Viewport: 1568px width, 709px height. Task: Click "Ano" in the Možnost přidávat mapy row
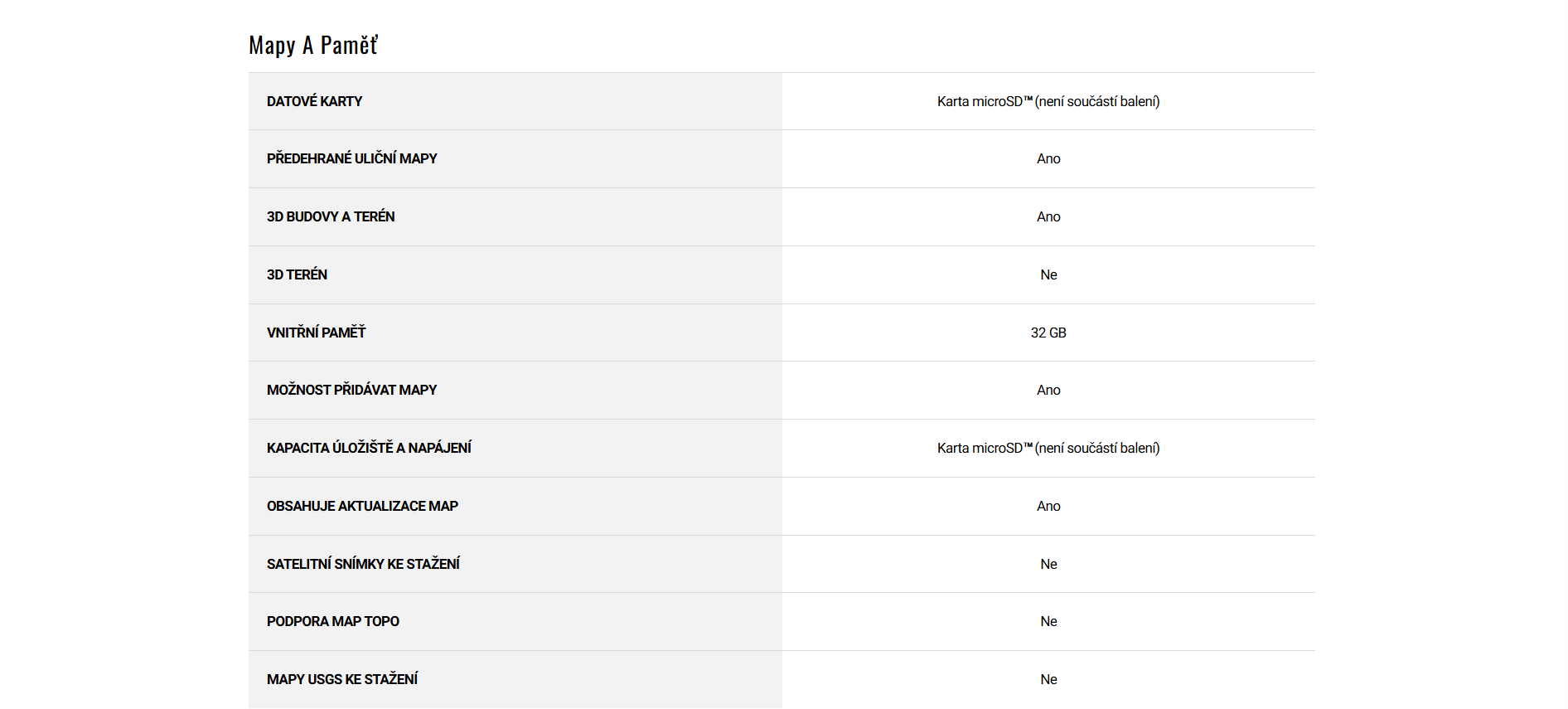(1048, 390)
